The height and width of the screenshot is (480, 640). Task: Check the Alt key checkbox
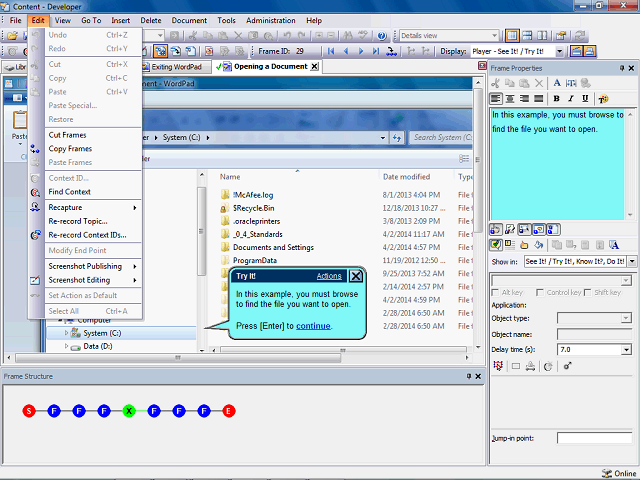(x=495, y=293)
